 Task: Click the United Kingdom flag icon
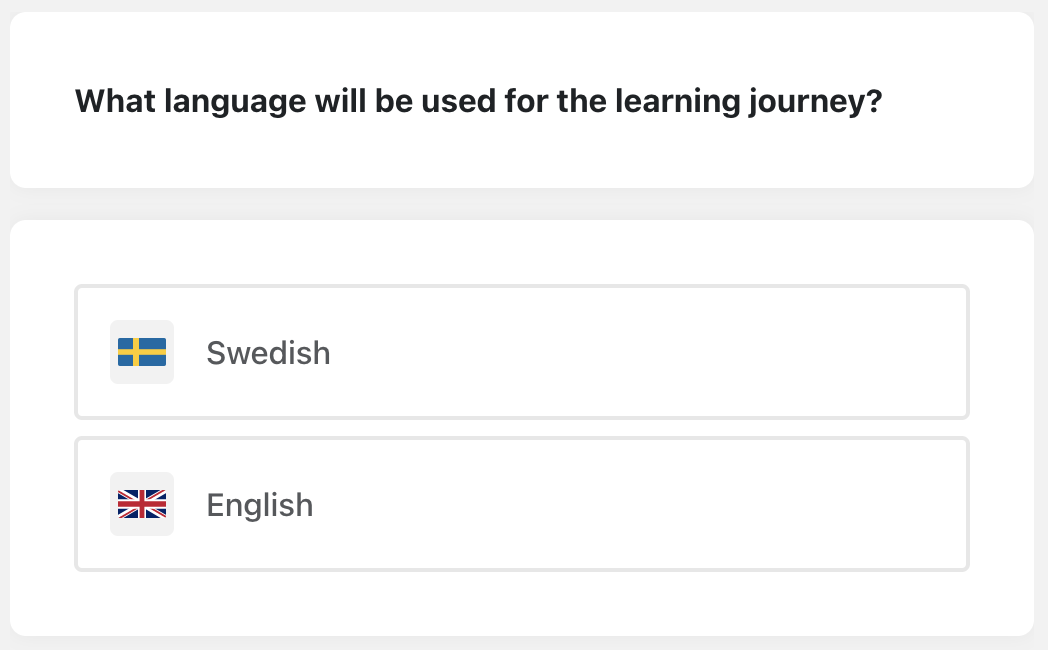point(142,504)
